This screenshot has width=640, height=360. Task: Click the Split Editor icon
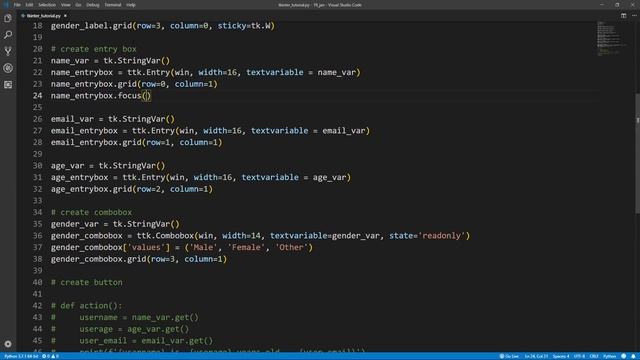point(623,16)
